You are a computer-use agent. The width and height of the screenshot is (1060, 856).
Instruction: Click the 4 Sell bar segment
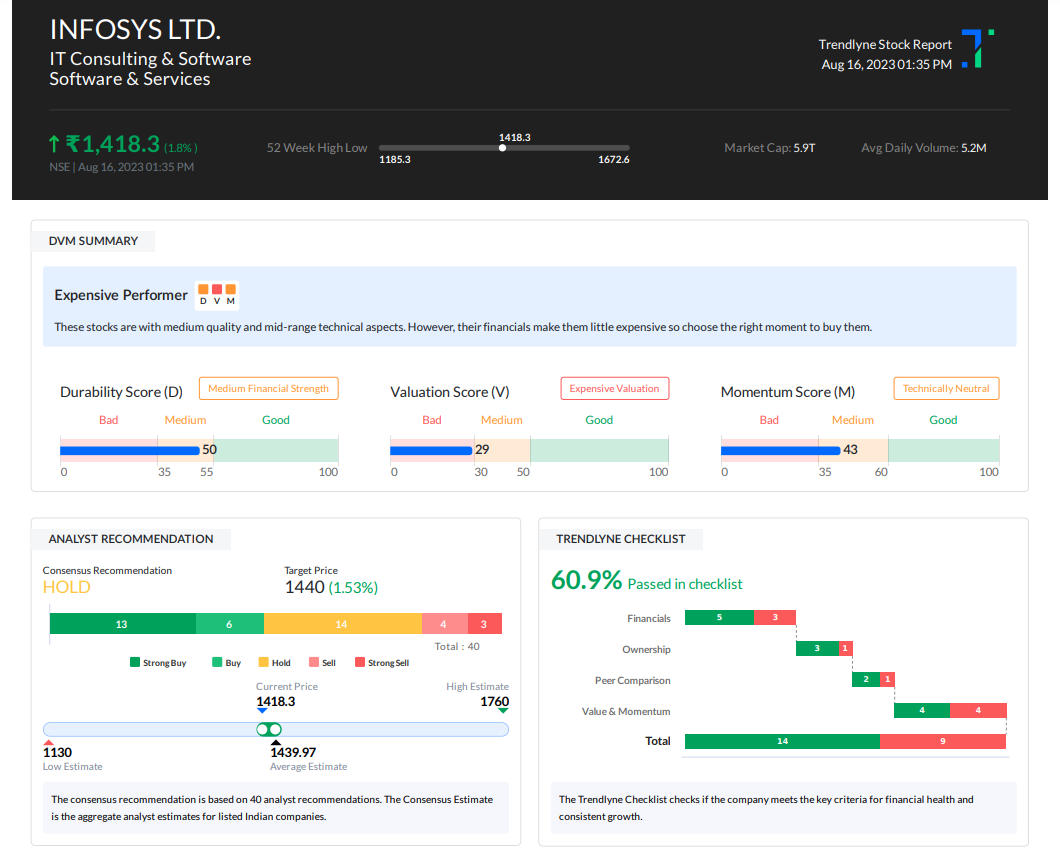pos(444,623)
